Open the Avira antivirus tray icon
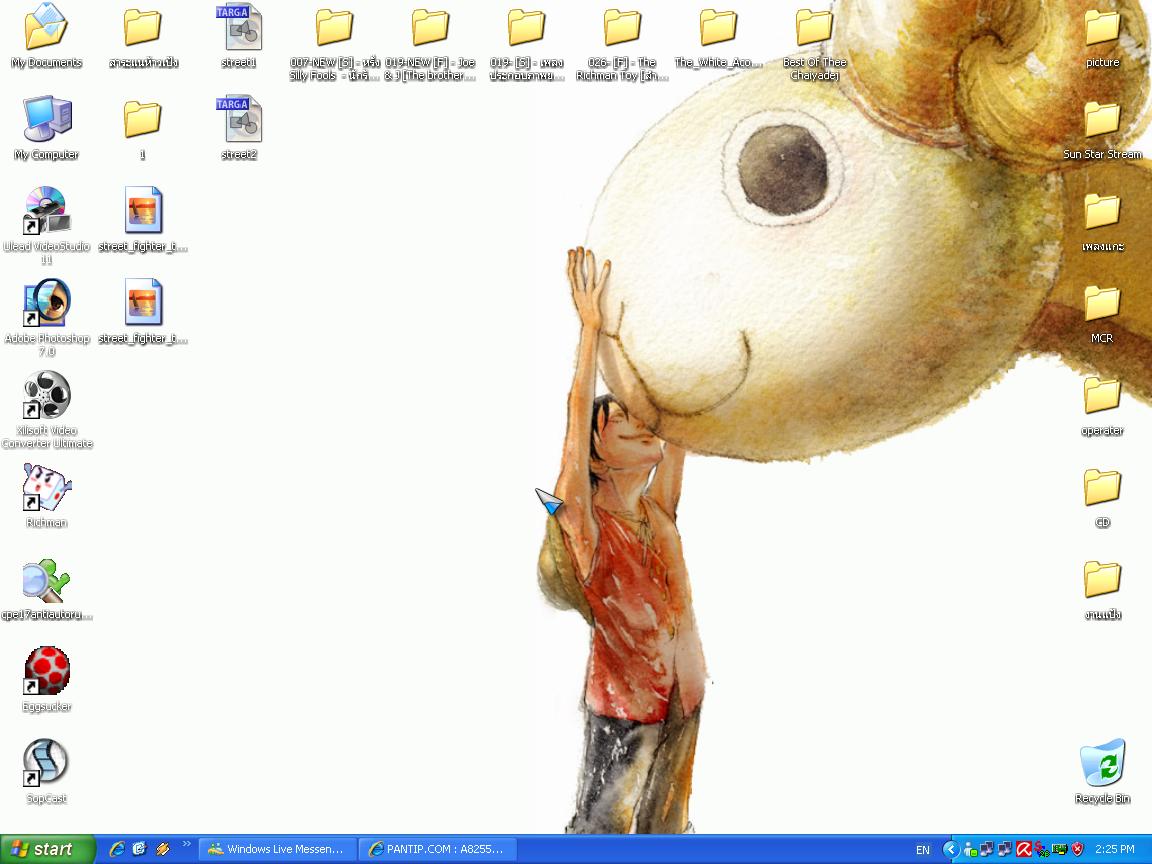The image size is (1152, 864). coord(1023,849)
